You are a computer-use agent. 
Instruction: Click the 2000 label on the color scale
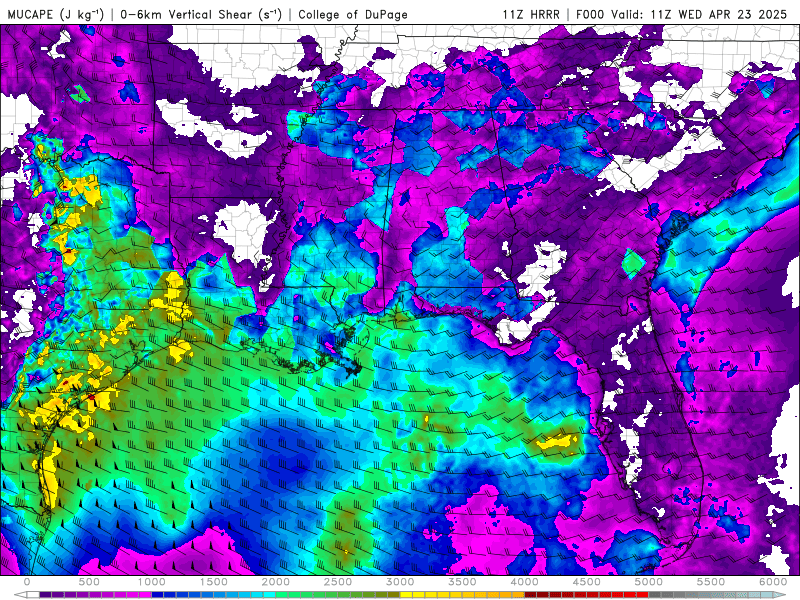tap(276, 582)
